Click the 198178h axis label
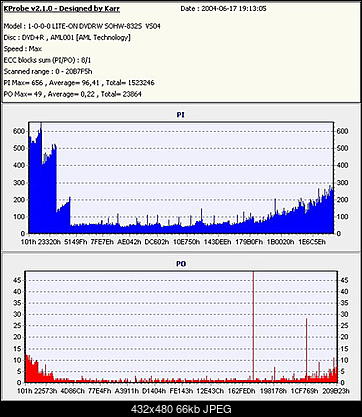The image size is (362, 417). (x=273, y=391)
